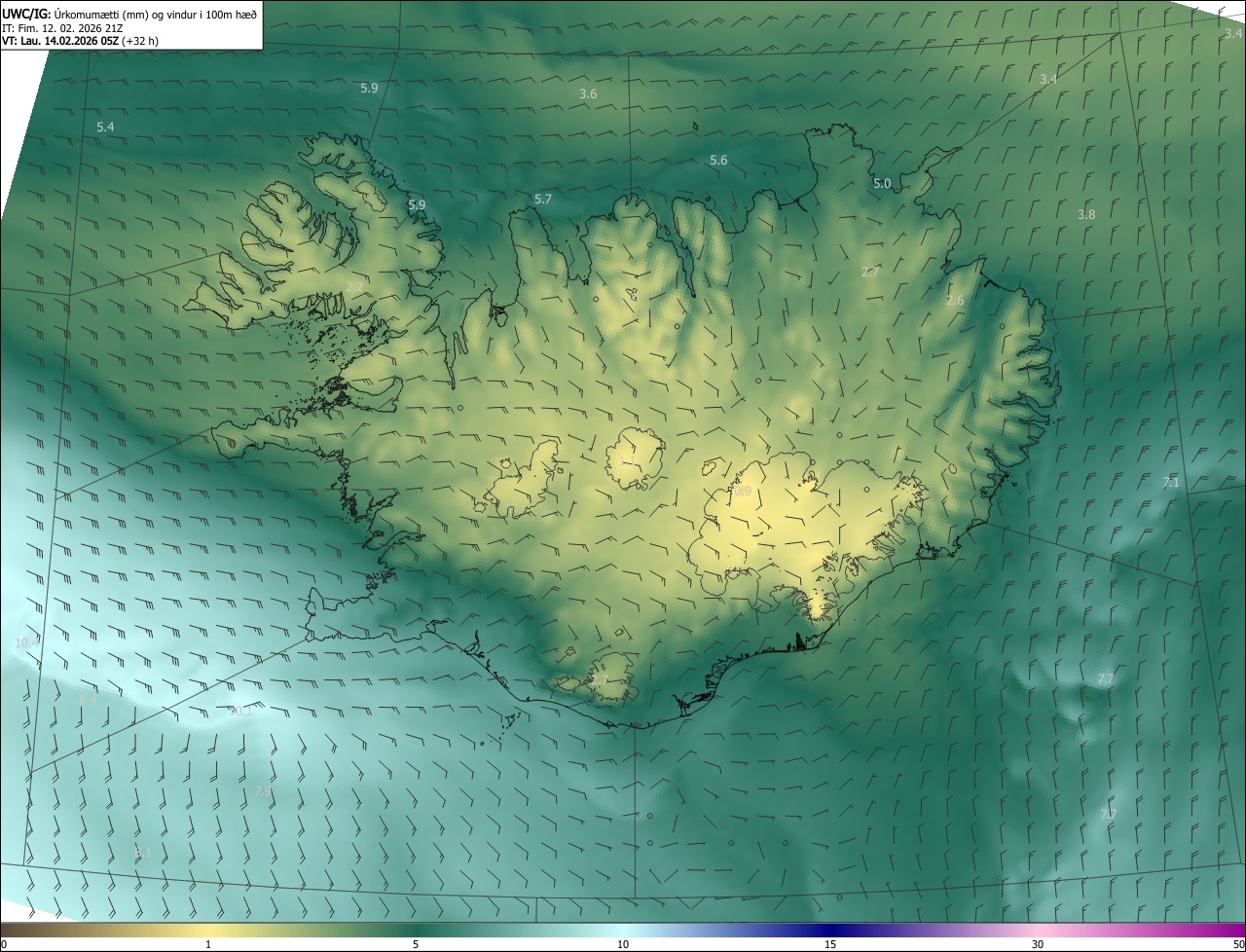Screen dimensions: 1246x952
Task: Select the 7.1 value label on the map
Action: click(x=1171, y=482)
